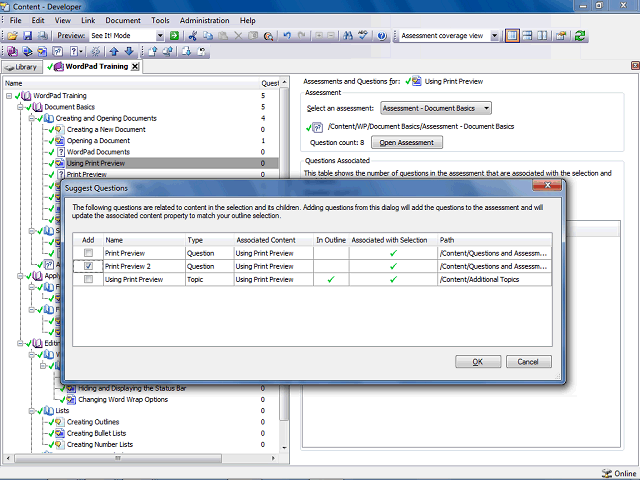Select the Print Preview 2 question name
Image resolution: width=640 pixels, height=480 pixels.
click(128, 266)
